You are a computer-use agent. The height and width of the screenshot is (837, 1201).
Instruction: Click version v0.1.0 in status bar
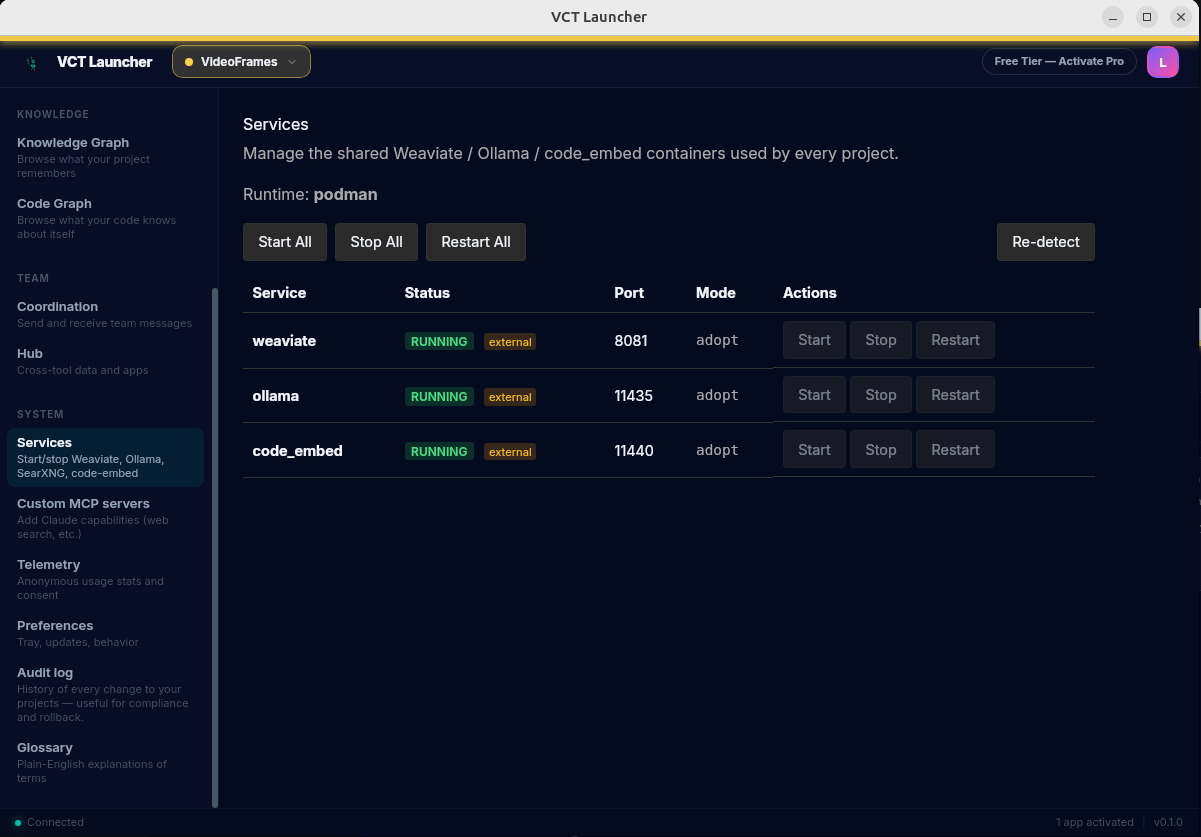[1168, 822]
